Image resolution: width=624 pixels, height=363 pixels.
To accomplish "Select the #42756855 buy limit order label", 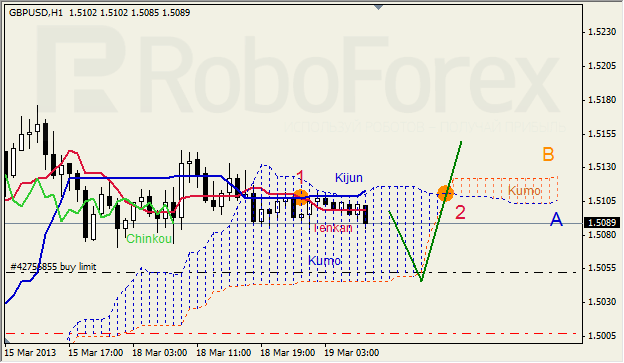I will coord(53,267).
